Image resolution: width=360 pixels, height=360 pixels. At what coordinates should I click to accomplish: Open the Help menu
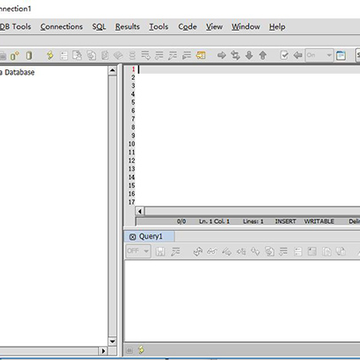coord(277,27)
